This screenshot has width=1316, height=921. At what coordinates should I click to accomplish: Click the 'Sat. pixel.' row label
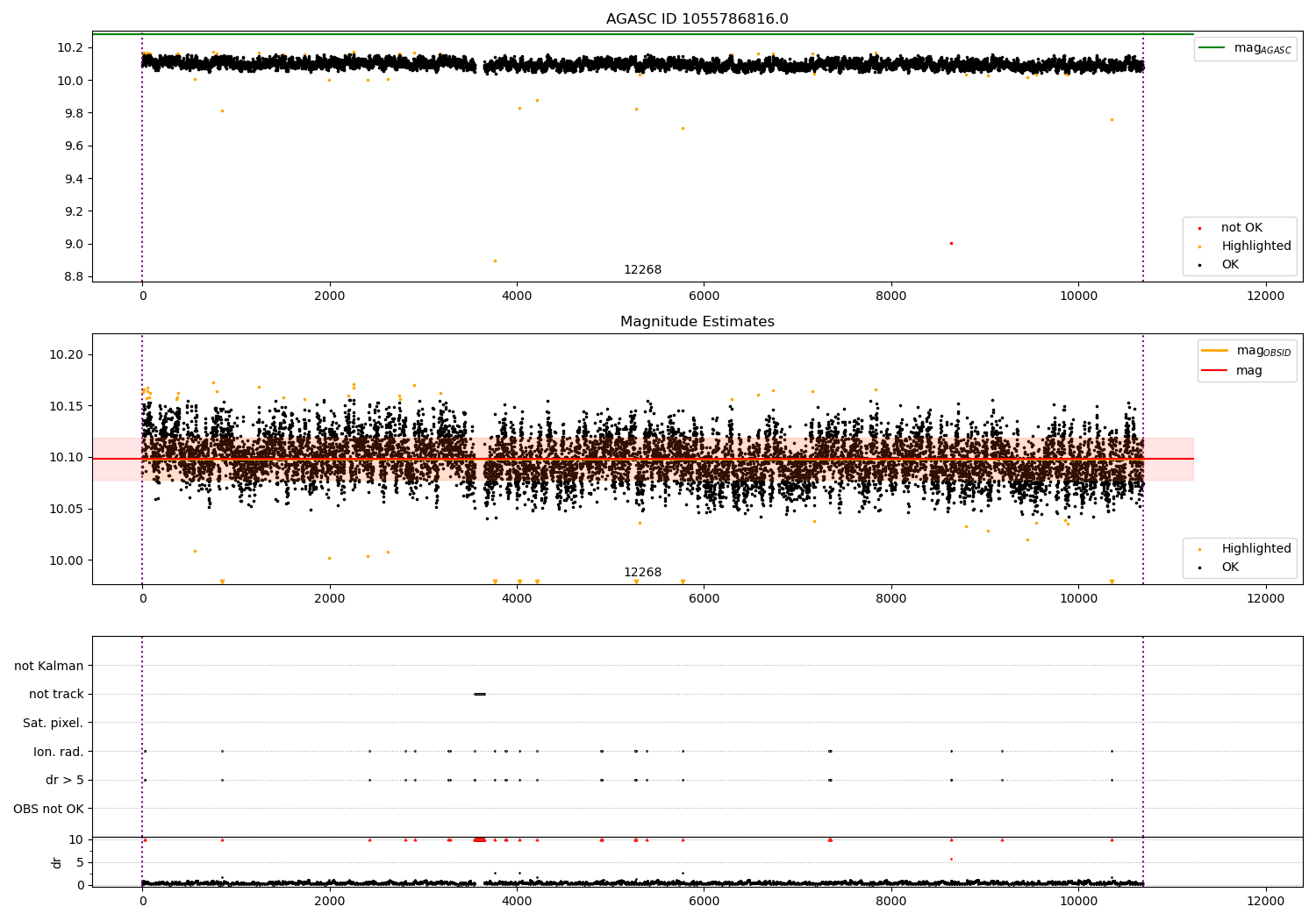pos(53,723)
